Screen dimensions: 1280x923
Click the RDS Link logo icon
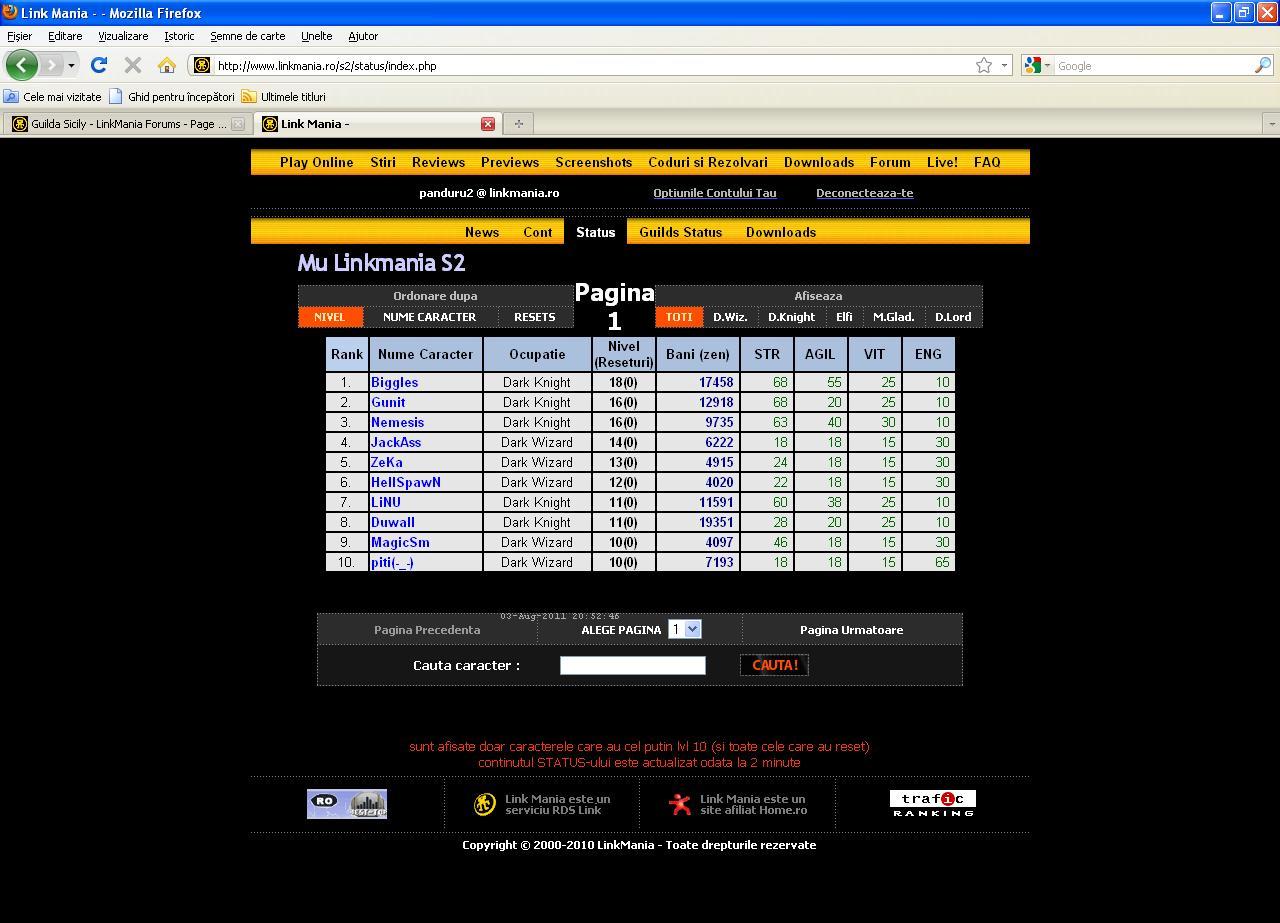pos(485,804)
